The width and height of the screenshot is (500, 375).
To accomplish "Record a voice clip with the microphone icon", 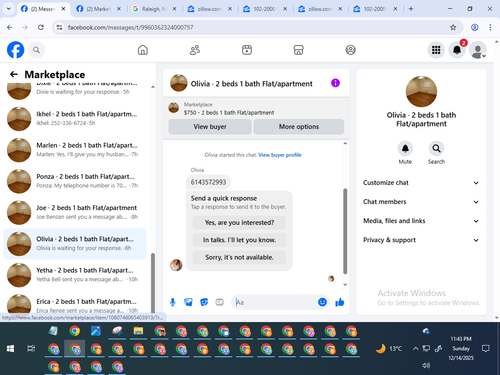I will [173, 302].
